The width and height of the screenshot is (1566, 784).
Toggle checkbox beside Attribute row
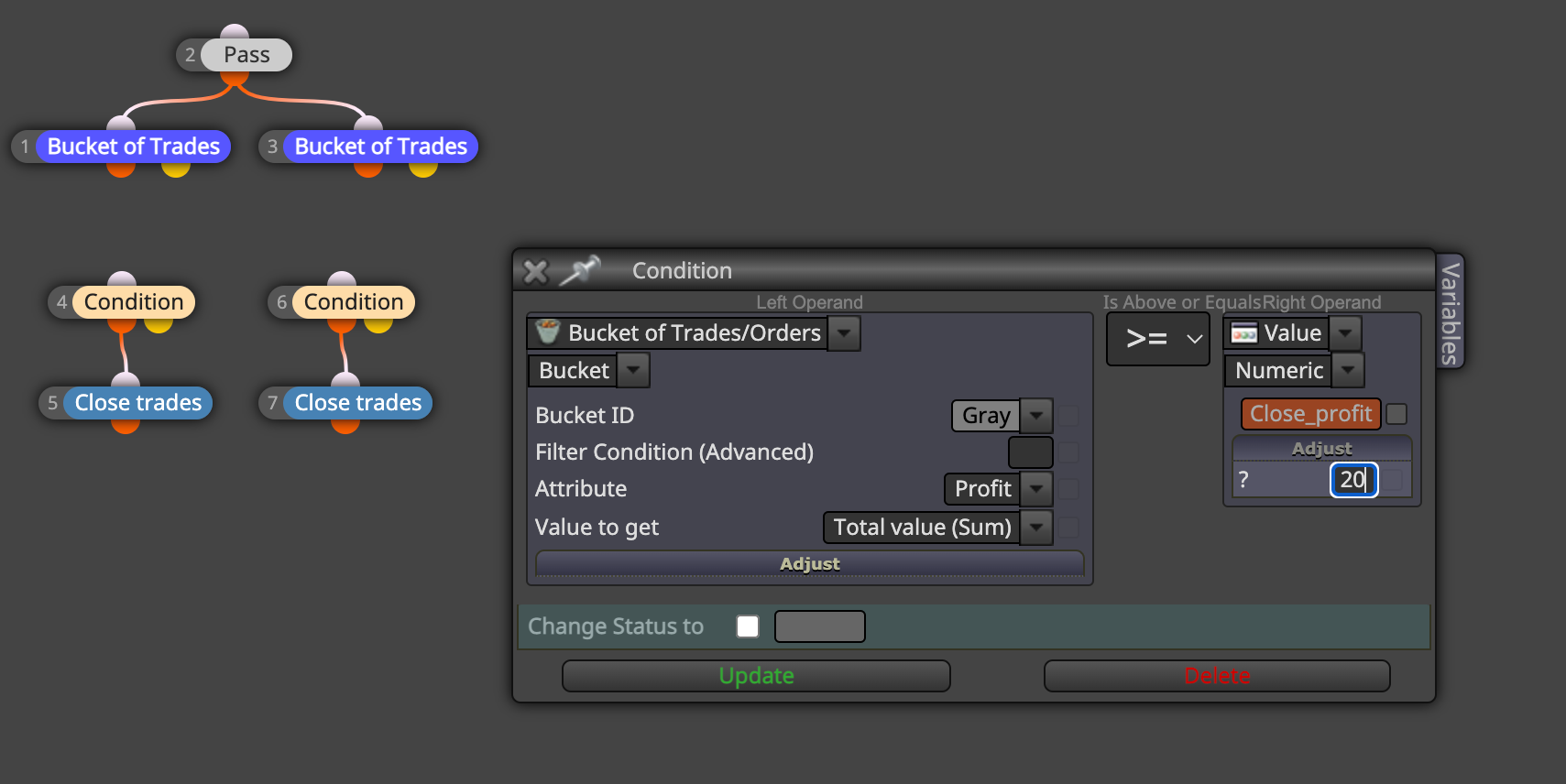click(x=1069, y=489)
